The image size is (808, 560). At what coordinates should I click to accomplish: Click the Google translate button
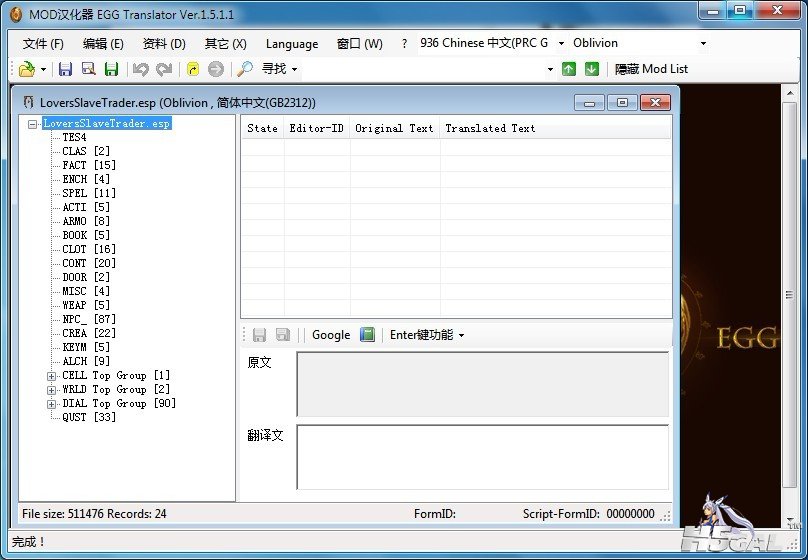331,335
